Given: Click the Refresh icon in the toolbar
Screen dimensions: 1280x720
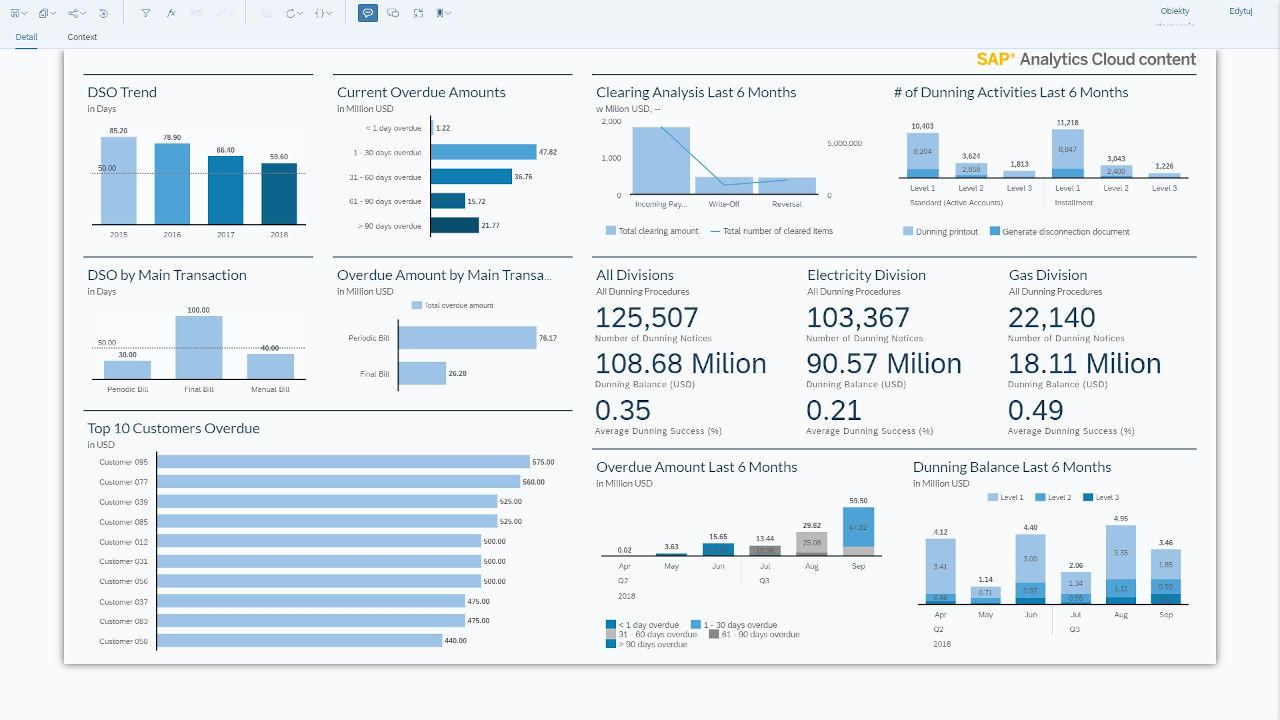Looking at the screenshot, I should pos(291,13).
